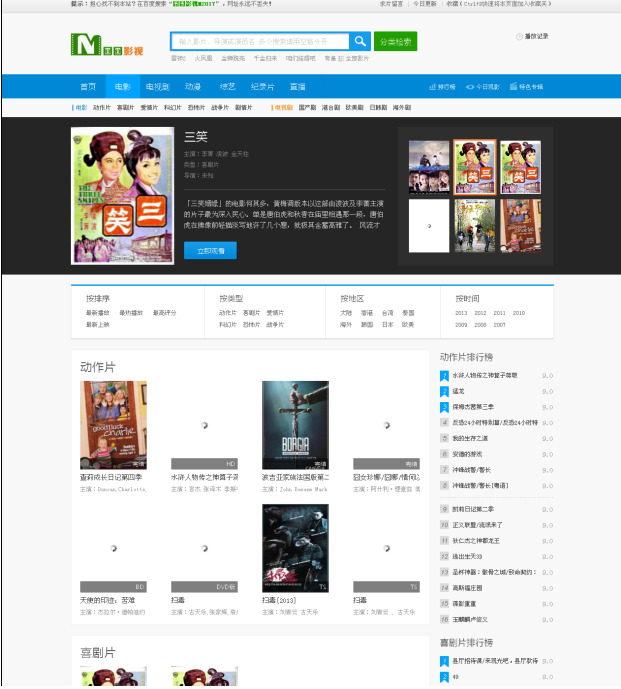Viewport: 621px width, 689px height.
Task: Open 科幻片 in the sub navigation
Action: [x=172, y=108]
